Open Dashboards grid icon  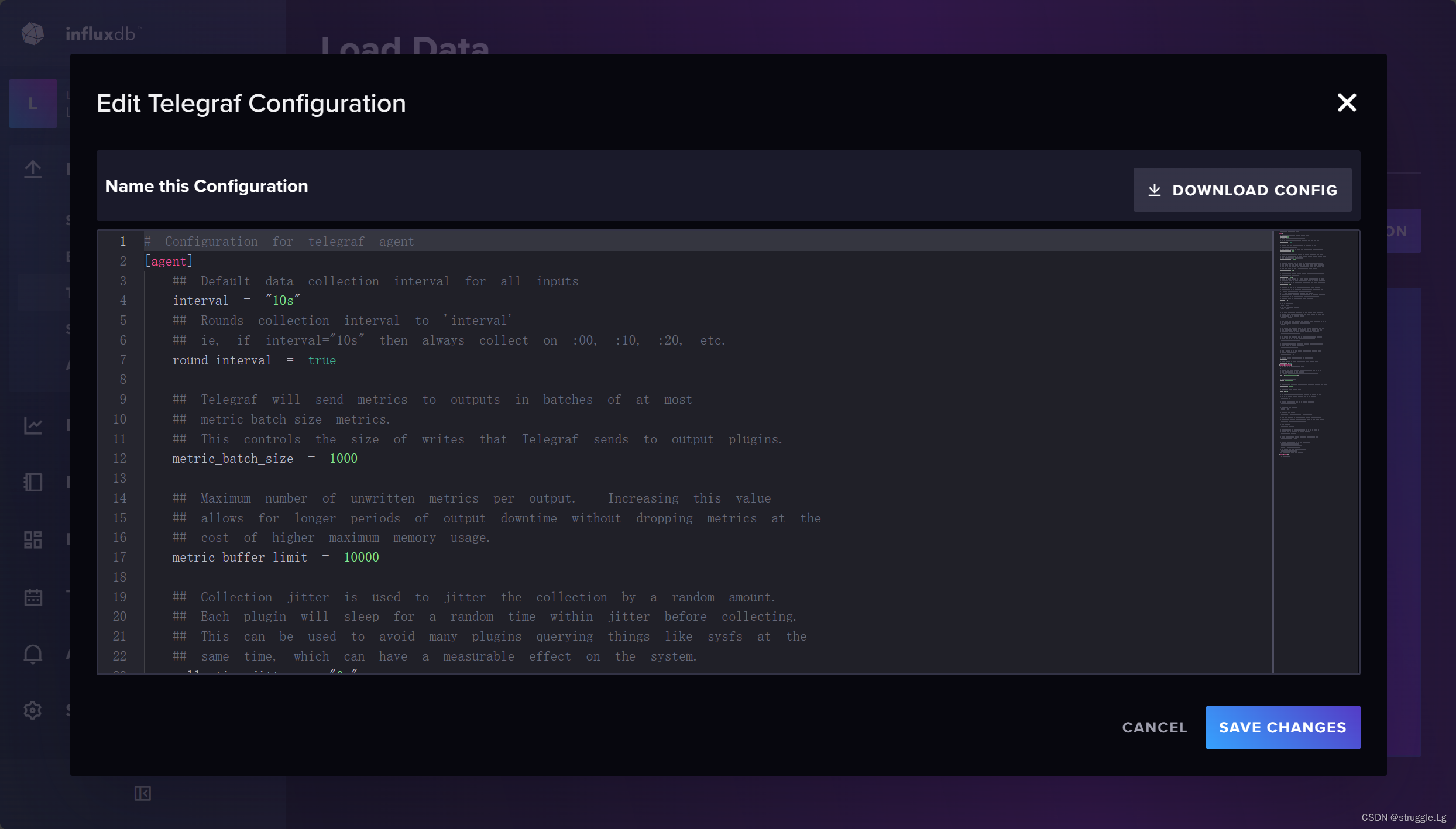click(33, 539)
